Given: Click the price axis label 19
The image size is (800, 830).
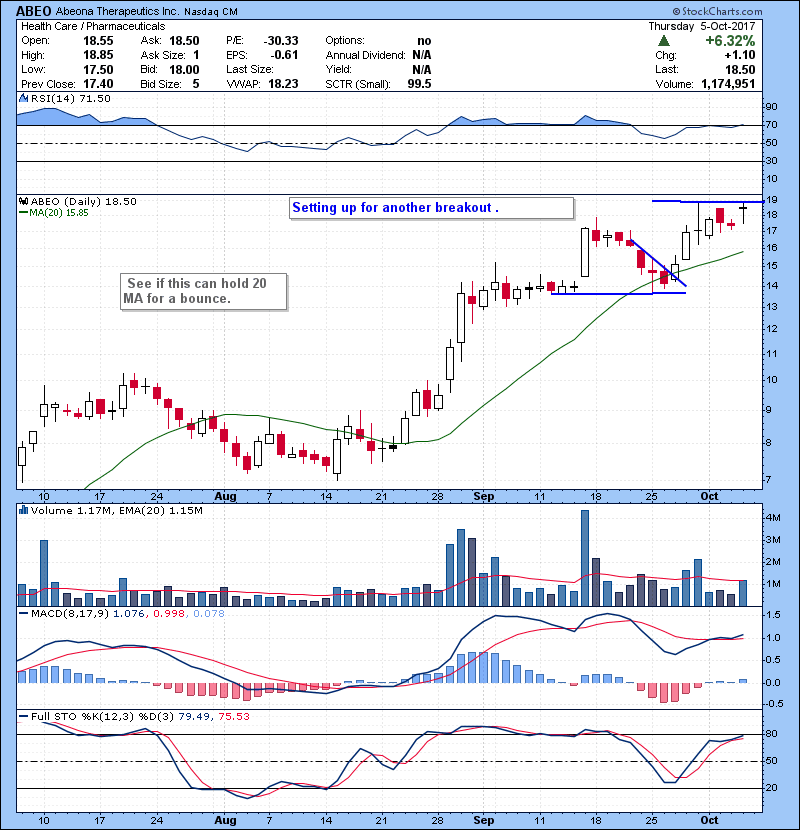Looking at the screenshot, I should (x=771, y=200).
